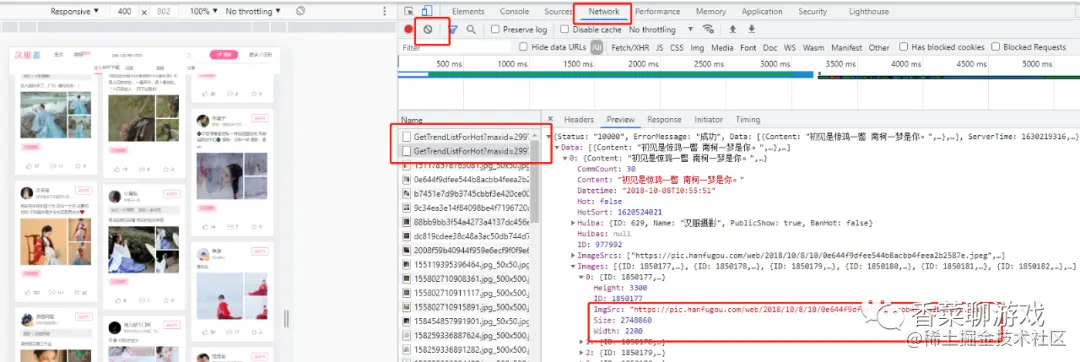
Task: Open the Sources tab
Action: (558, 12)
